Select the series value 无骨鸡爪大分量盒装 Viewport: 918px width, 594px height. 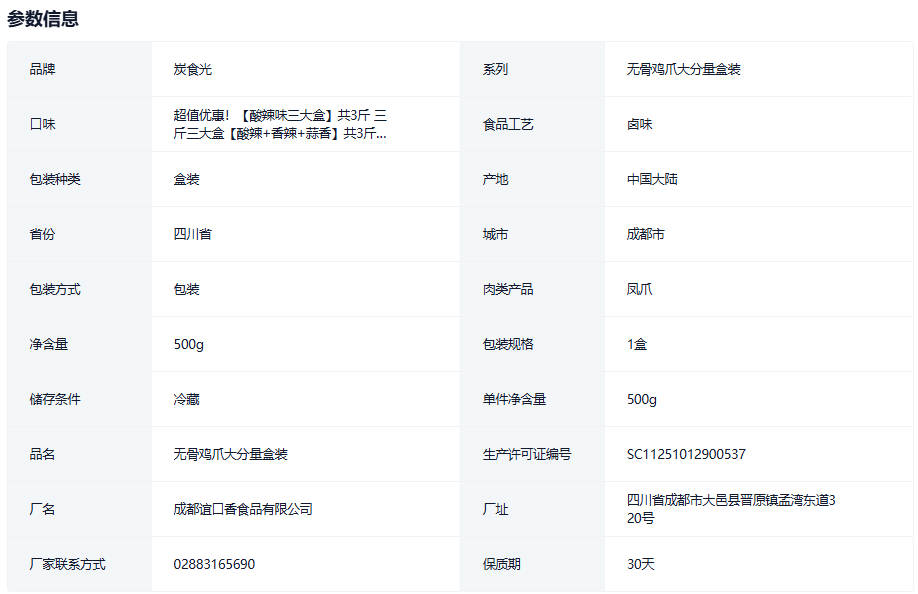pyautogui.click(x=683, y=69)
